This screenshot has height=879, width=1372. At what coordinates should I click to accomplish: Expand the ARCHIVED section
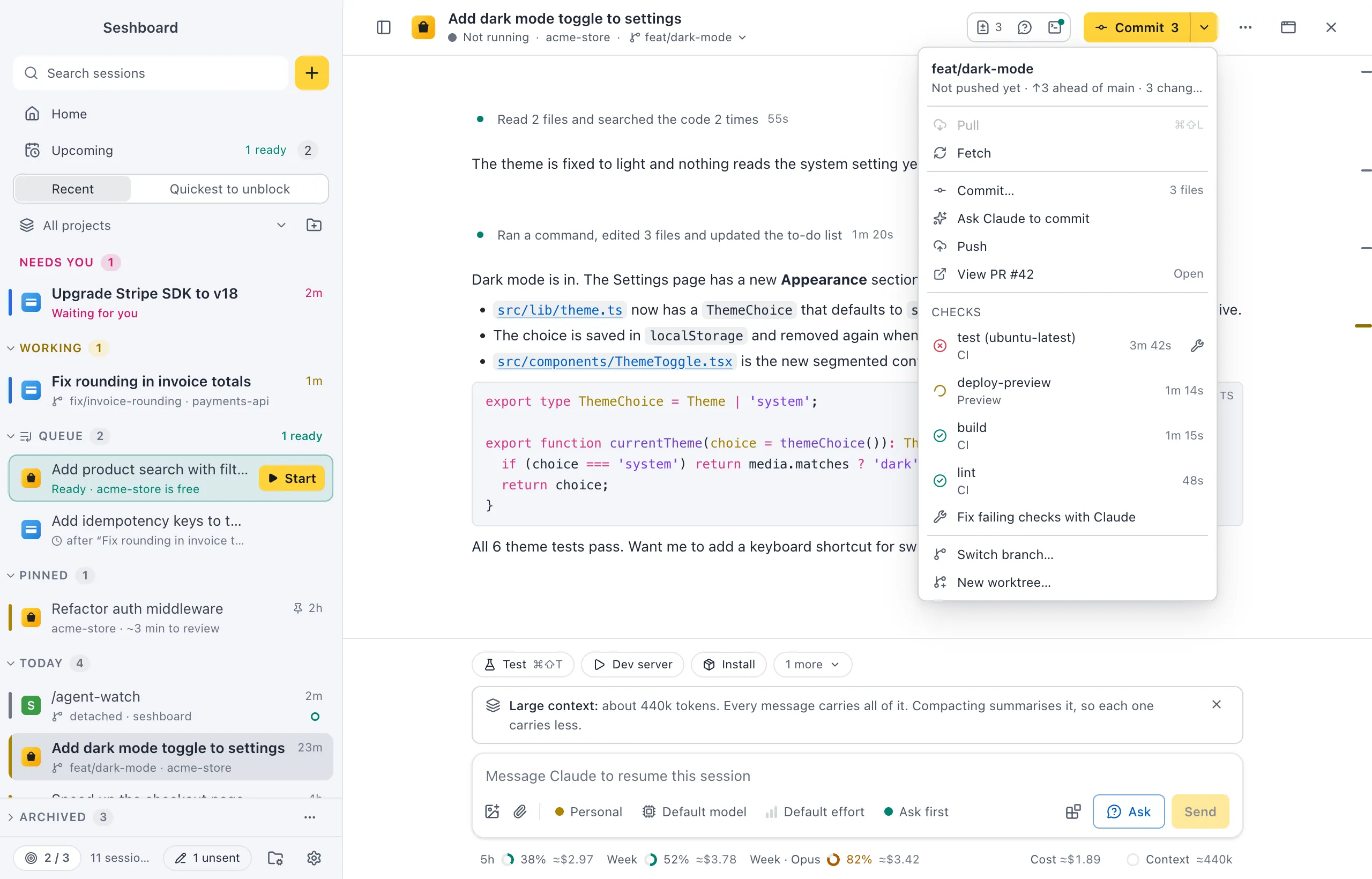[x=10, y=817]
